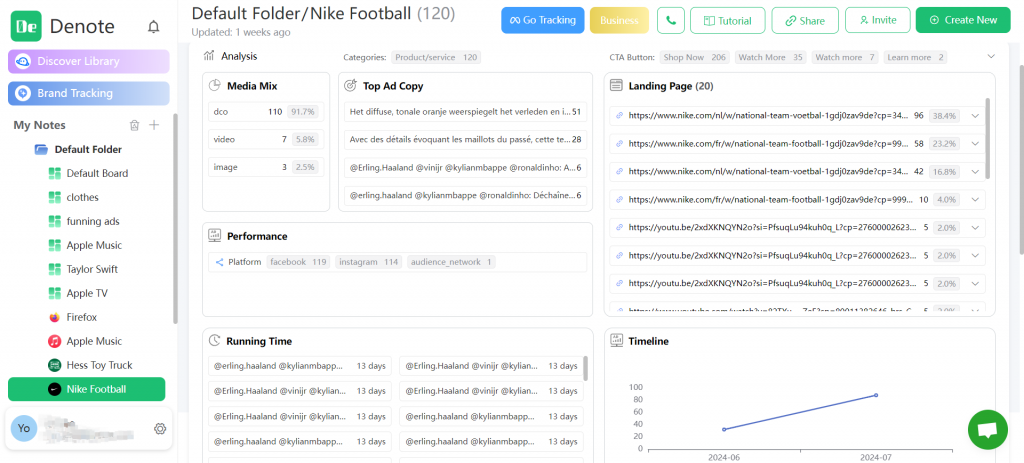Click the Nike swoosh icon in sidebar
The height and width of the screenshot is (463, 1024).
coord(54,389)
